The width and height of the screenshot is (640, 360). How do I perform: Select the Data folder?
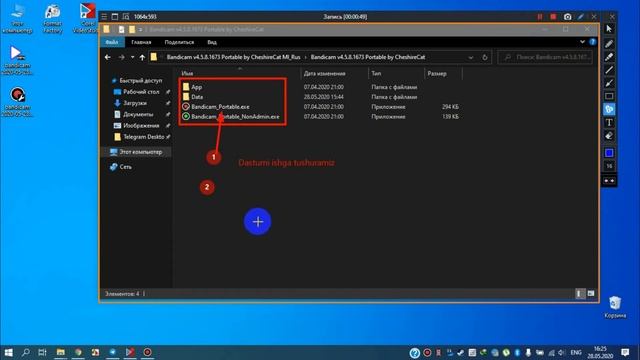click(197, 97)
